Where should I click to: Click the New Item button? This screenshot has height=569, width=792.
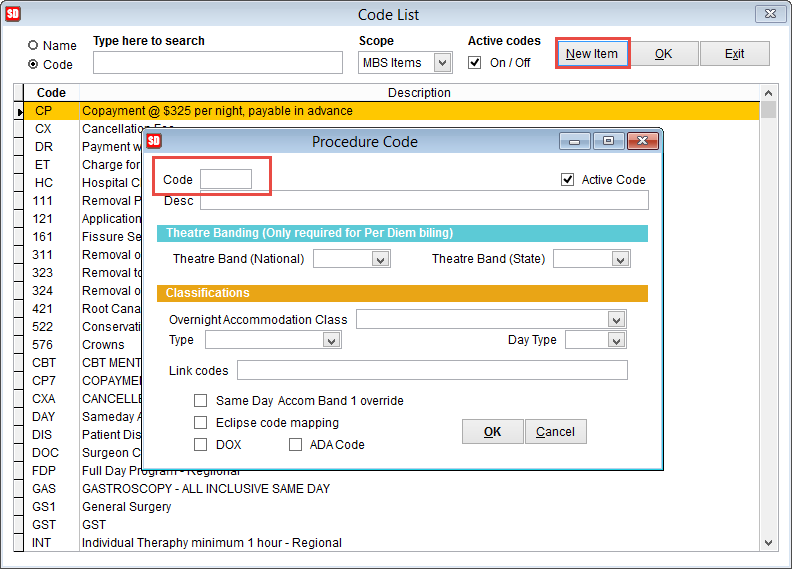click(x=592, y=54)
